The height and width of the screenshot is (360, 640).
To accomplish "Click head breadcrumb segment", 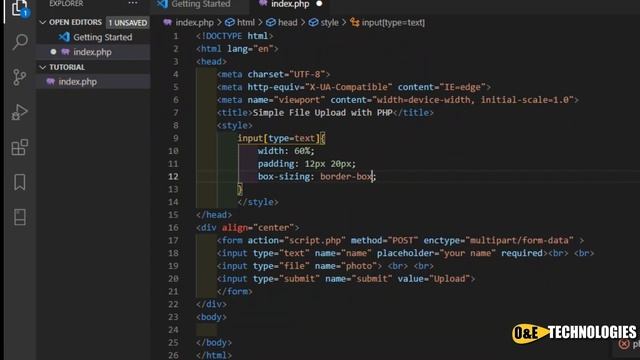I will click(287, 22).
